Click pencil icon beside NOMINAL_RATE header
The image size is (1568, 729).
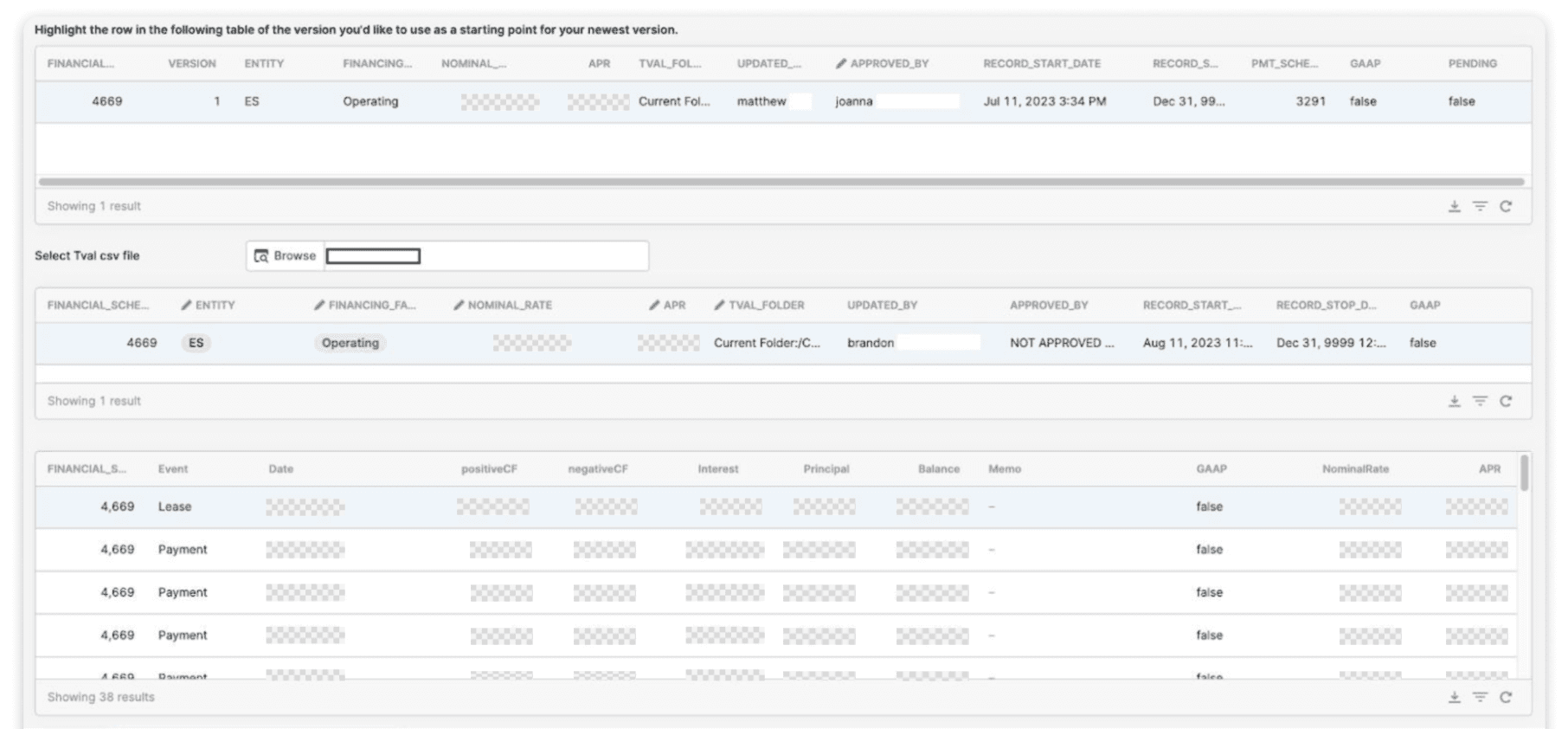459,305
